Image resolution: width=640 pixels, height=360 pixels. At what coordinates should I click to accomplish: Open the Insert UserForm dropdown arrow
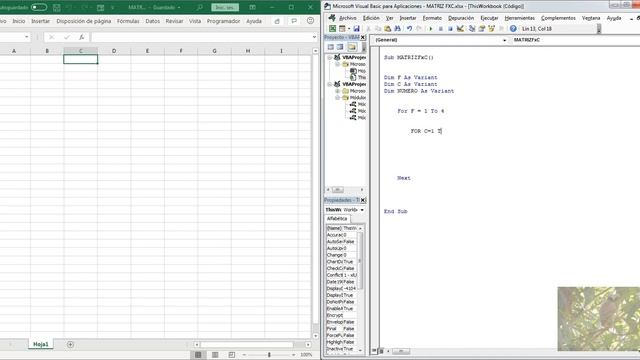[349, 29]
